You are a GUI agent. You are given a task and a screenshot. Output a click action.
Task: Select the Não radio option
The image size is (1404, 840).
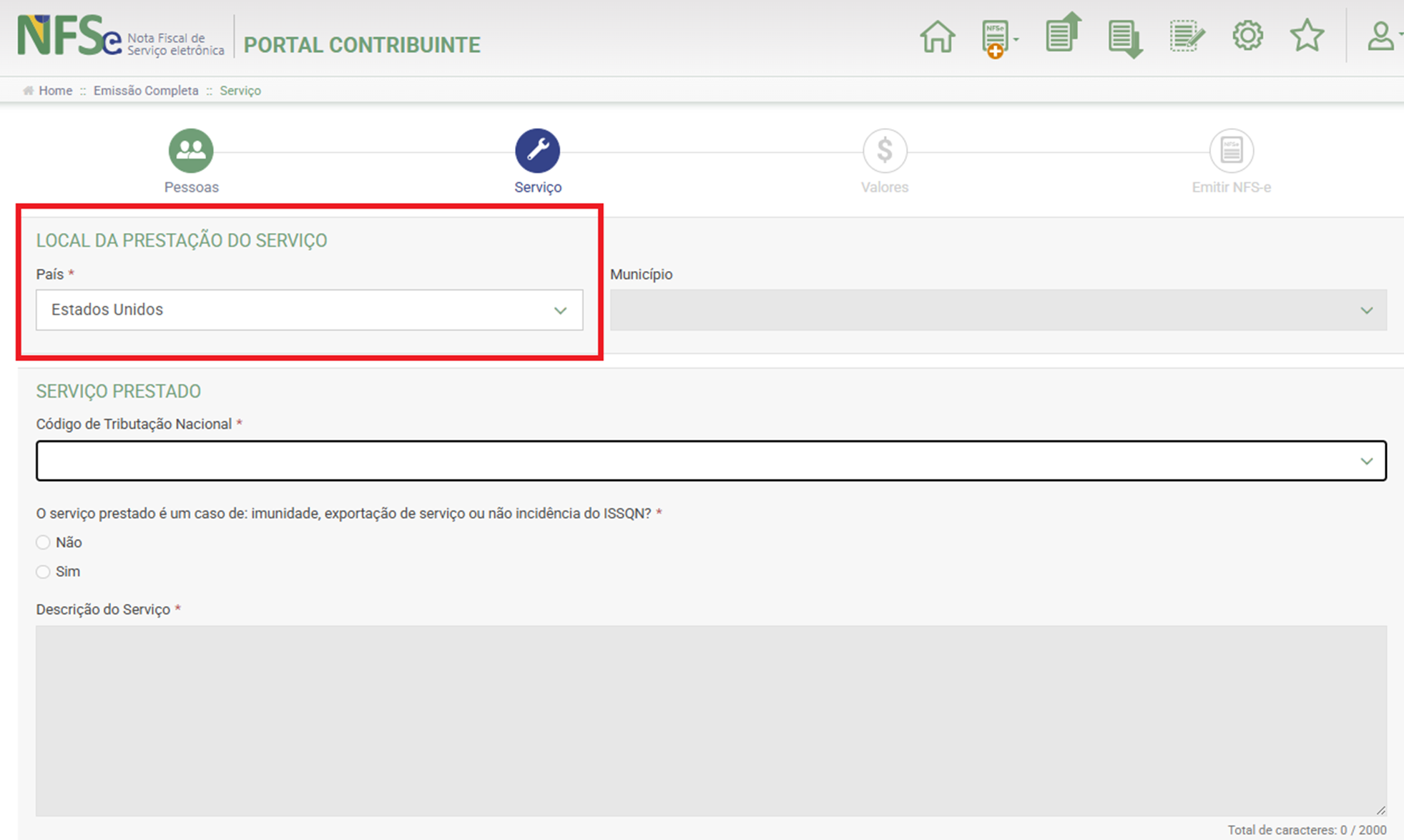pyautogui.click(x=44, y=543)
